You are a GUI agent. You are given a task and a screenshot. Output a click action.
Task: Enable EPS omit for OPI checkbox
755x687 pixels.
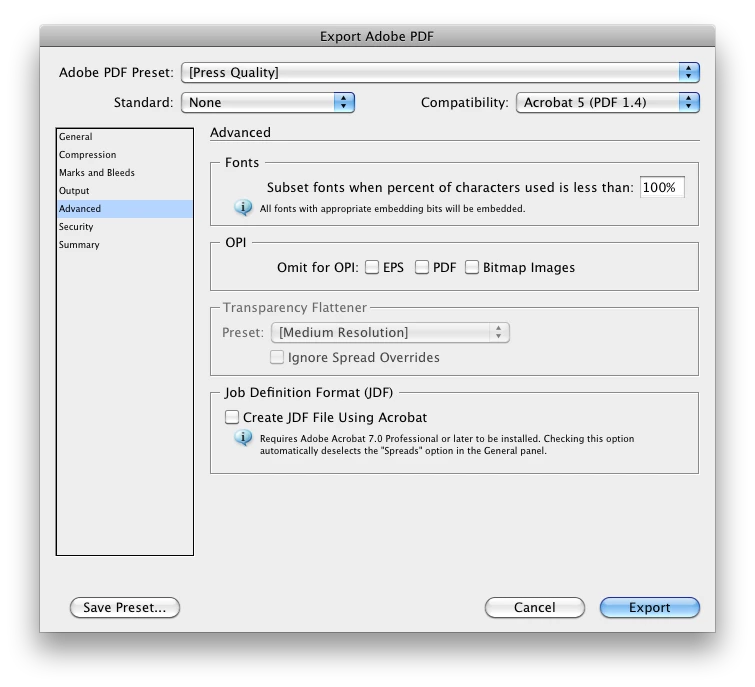(x=372, y=267)
